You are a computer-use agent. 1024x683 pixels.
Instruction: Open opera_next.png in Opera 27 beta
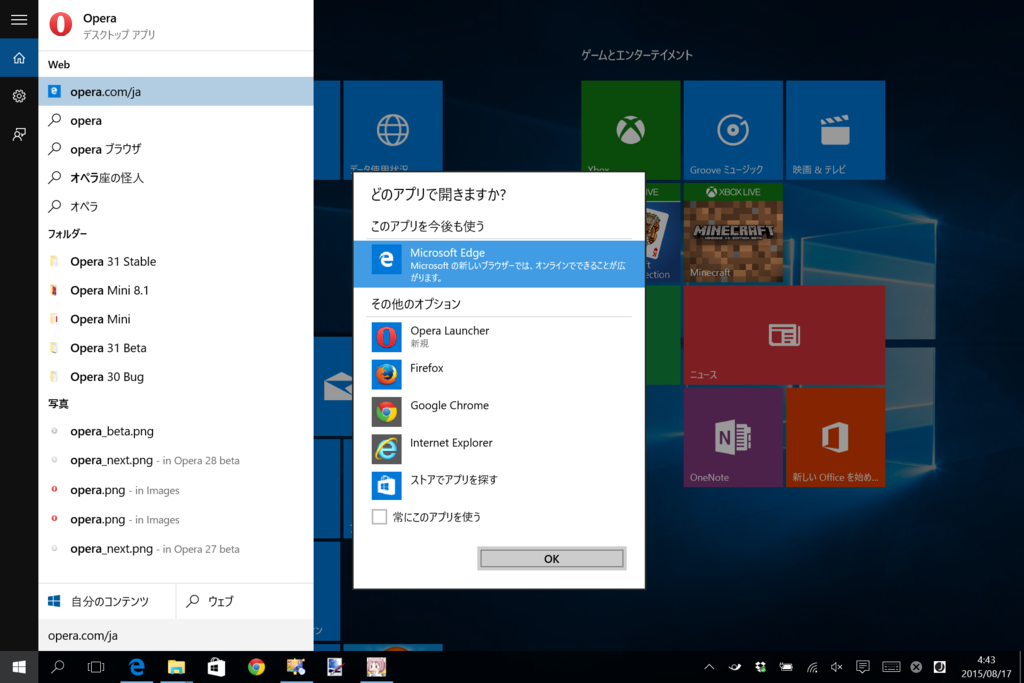pyautogui.click(x=176, y=549)
